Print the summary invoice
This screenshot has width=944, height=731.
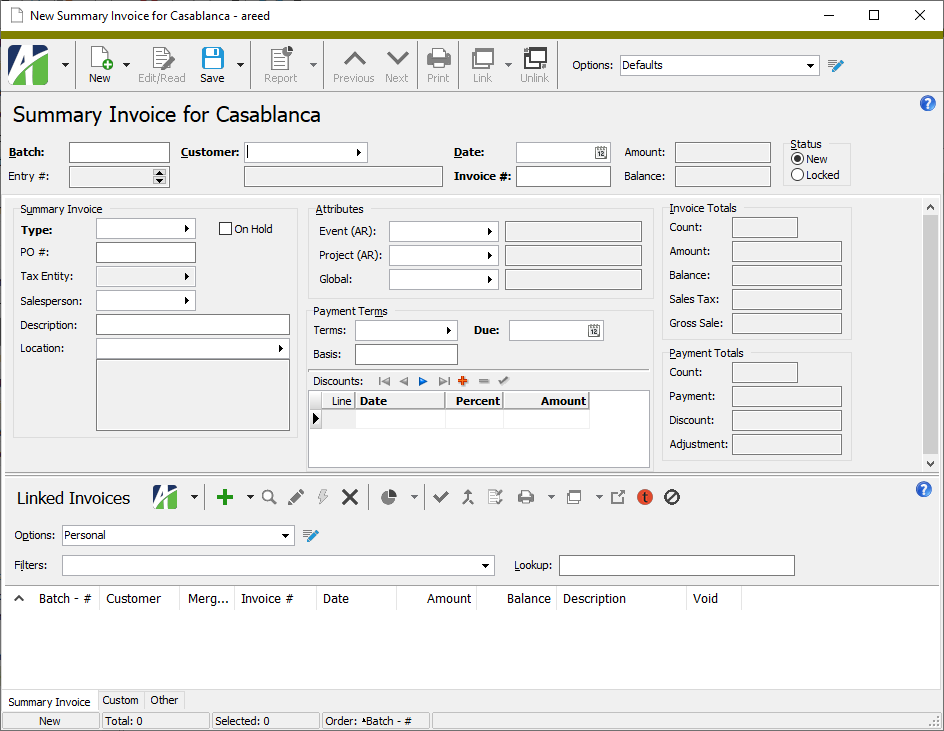[x=437, y=64]
